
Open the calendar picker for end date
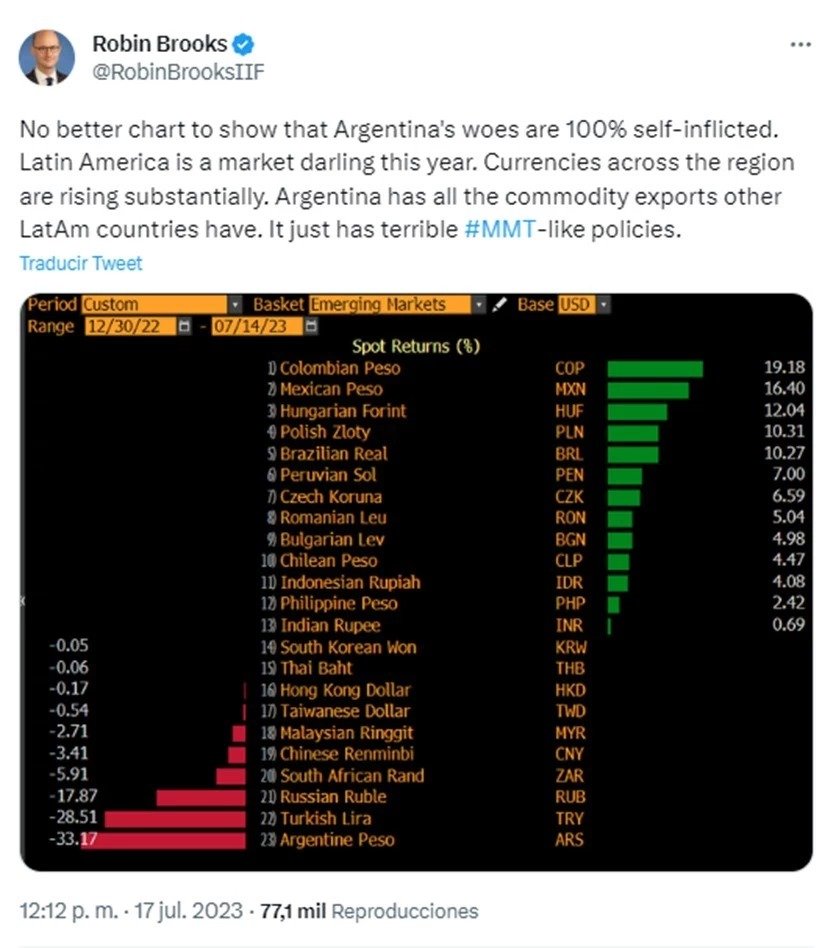pos(311,327)
